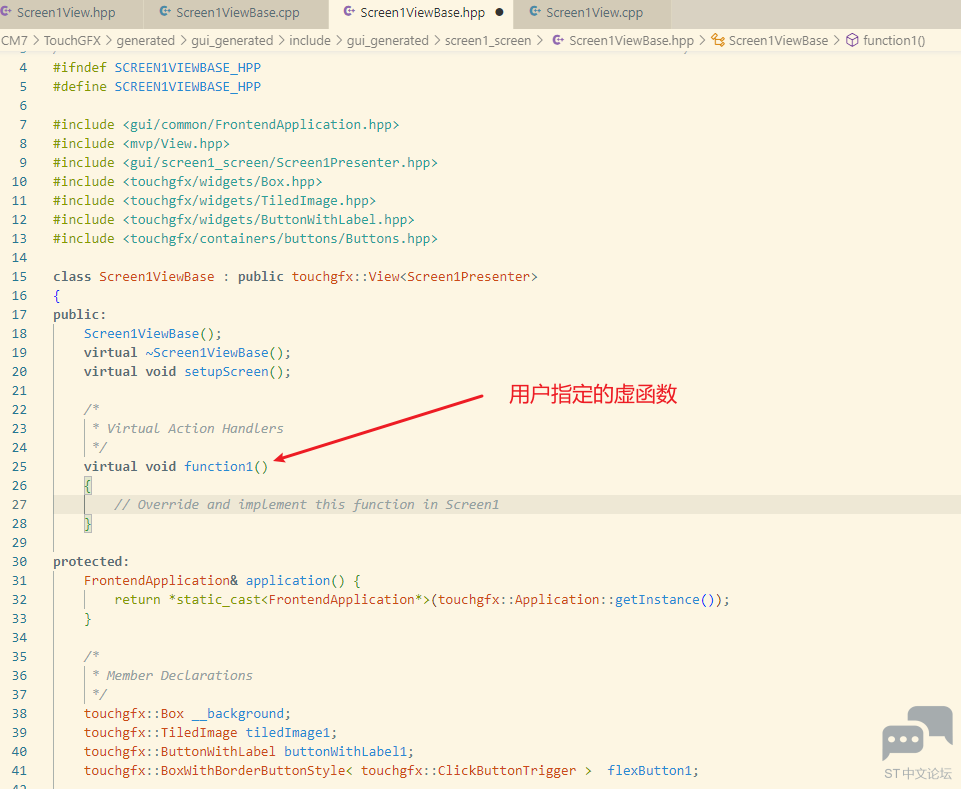The image size is (961, 789).
Task: Click the Screen1ViewBase.cpp tab file icon
Action: 164,13
